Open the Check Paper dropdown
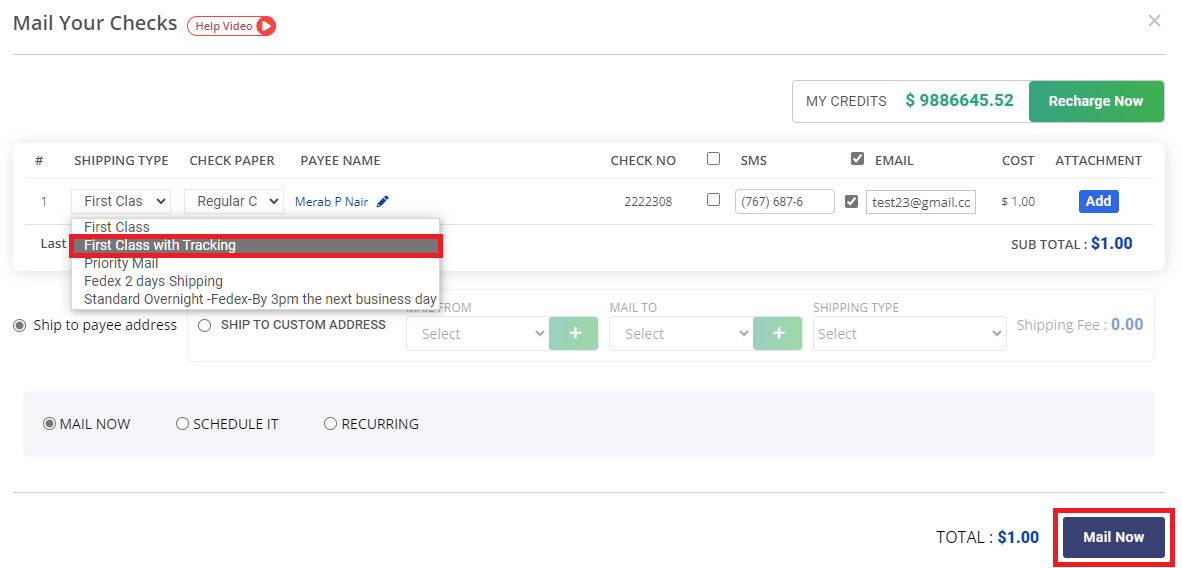Screen dimensions: 1182x568 [x=234, y=201]
